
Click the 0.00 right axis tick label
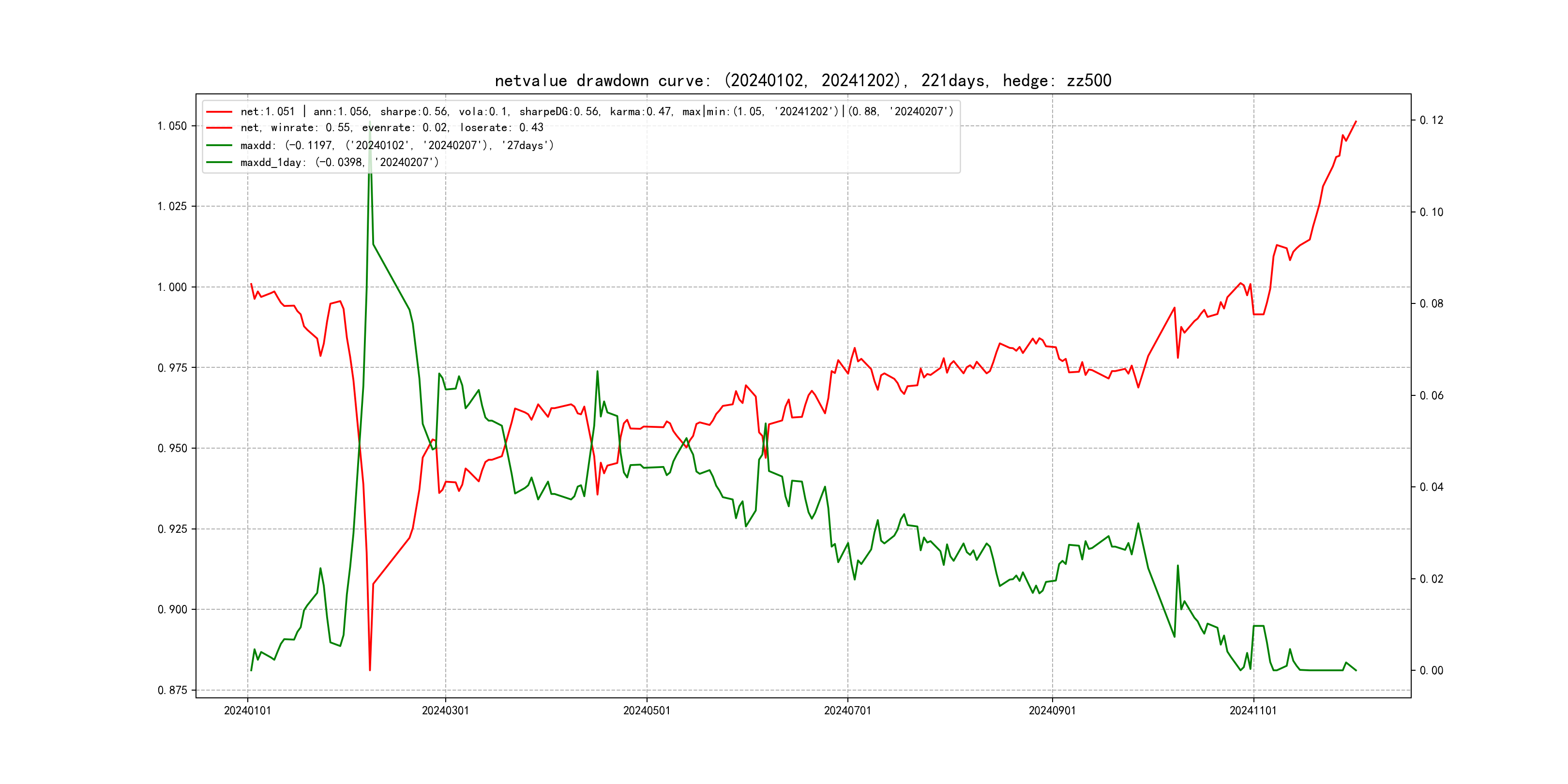click(1431, 671)
